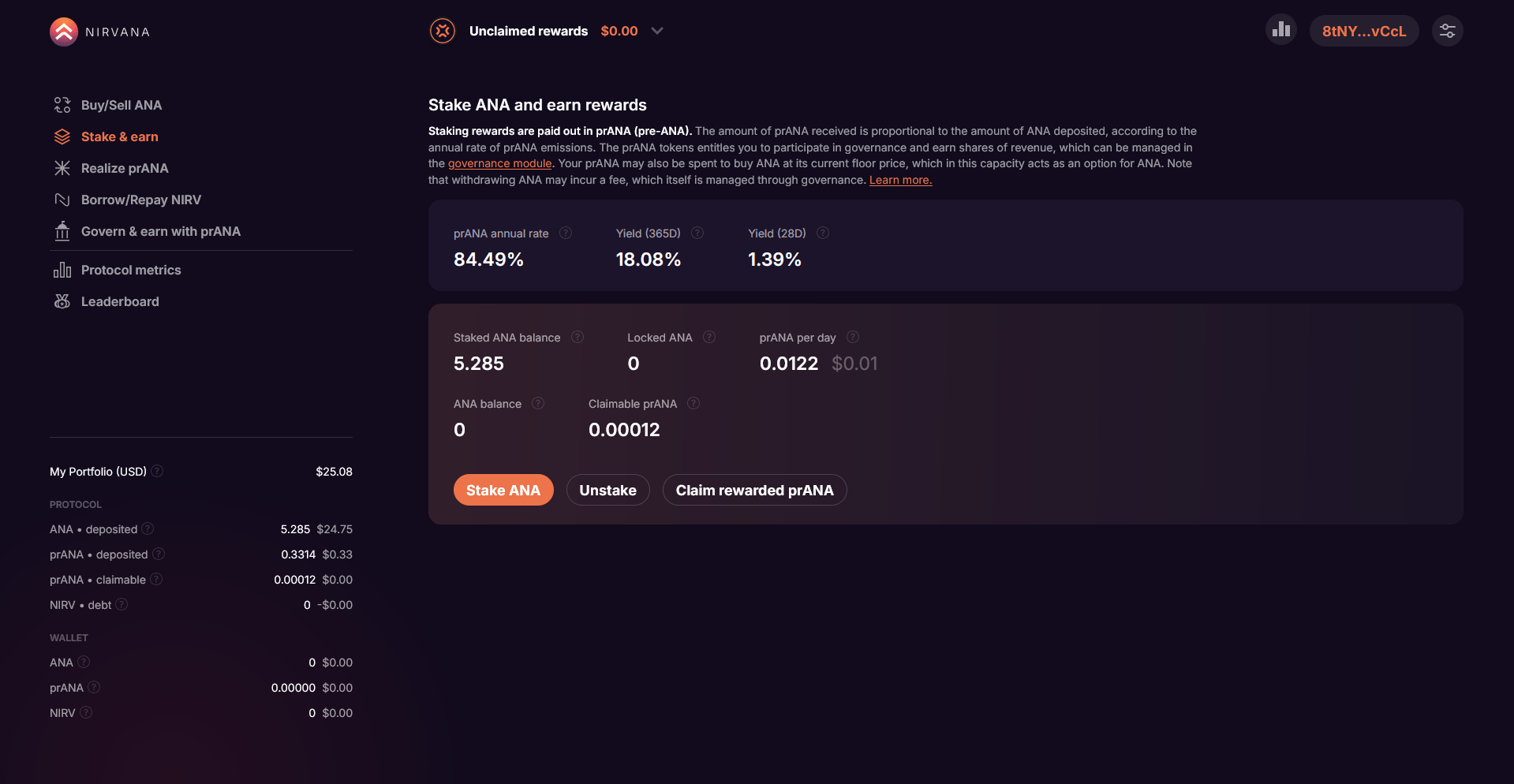Image resolution: width=1514 pixels, height=784 pixels.
Task: Claim rewarded prANA
Action: pyautogui.click(x=754, y=490)
